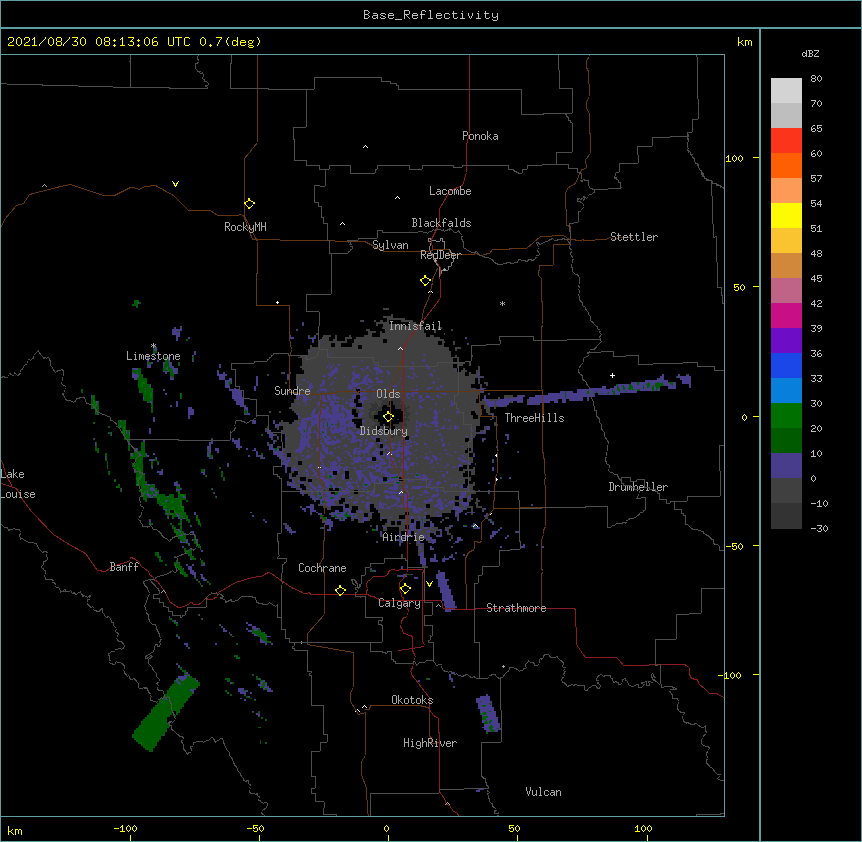Pick the bright yellow 54-51 dBZ swatch
862x842 pixels.
pyautogui.click(x=786, y=216)
